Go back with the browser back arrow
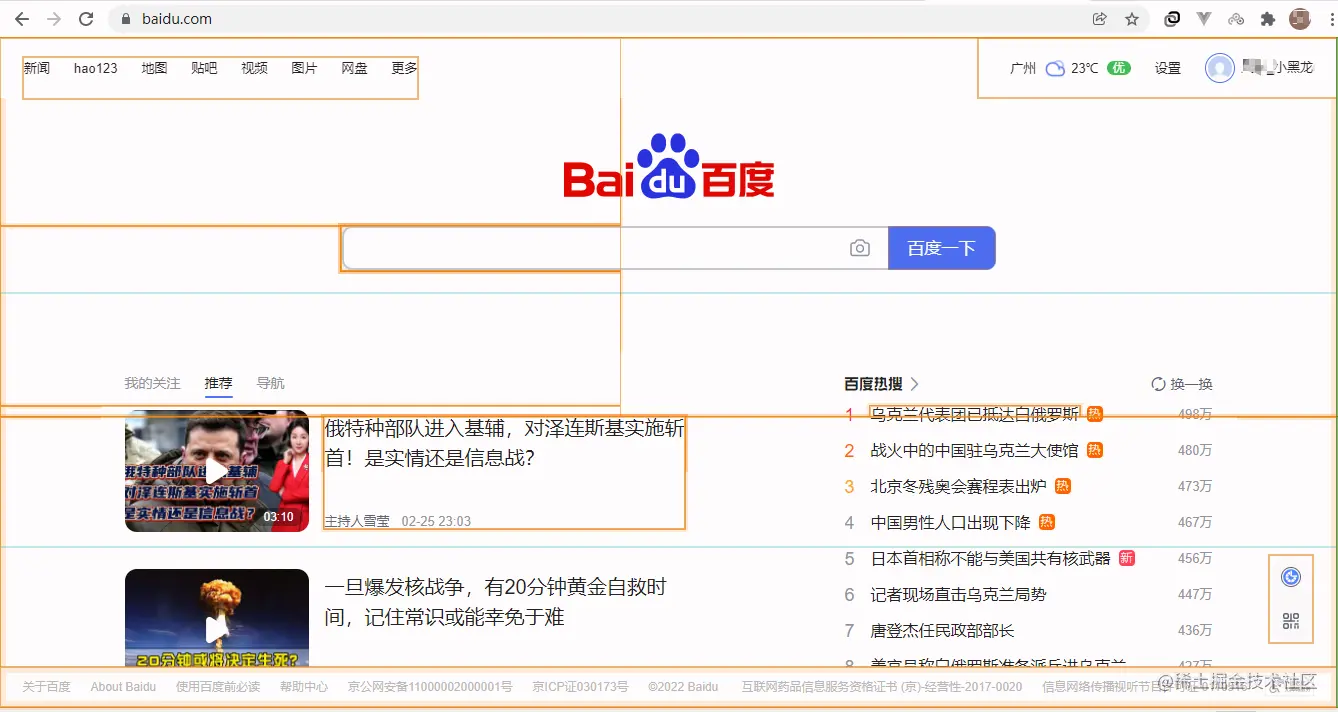The width and height of the screenshot is (1338, 712). (x=22, y=19)
